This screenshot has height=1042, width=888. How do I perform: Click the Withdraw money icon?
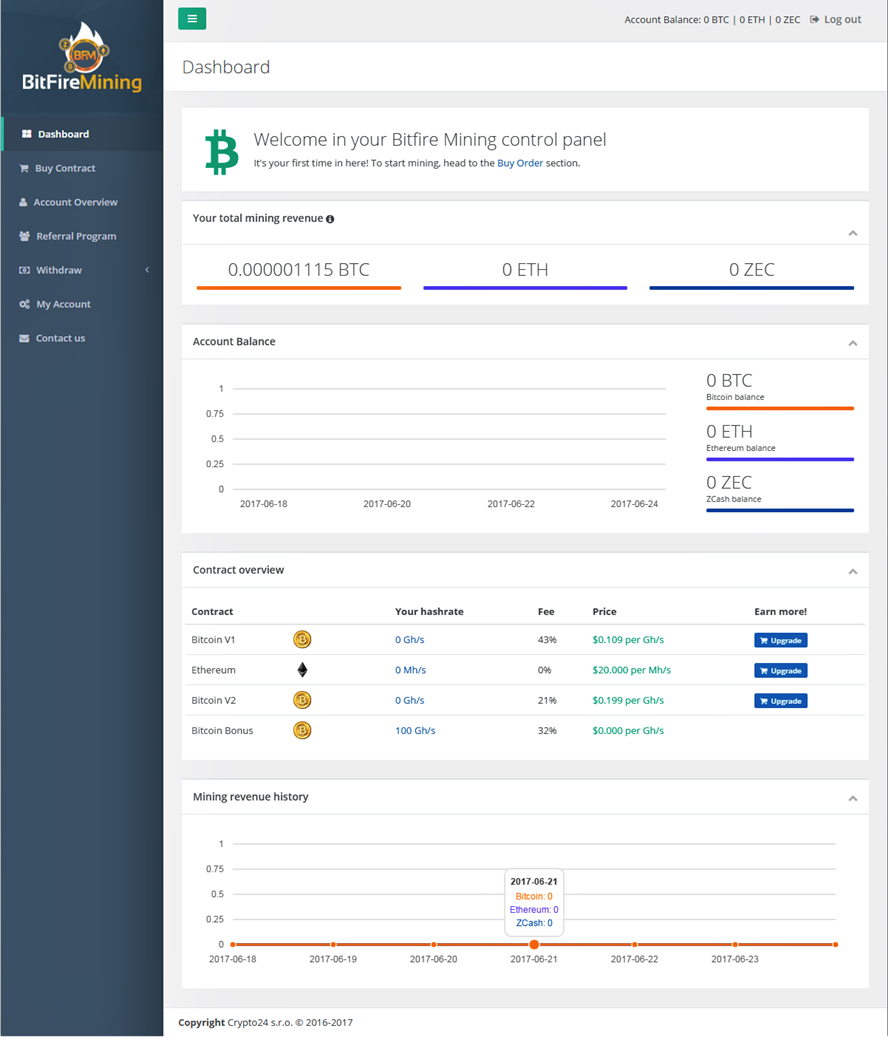tap(25, 270)
